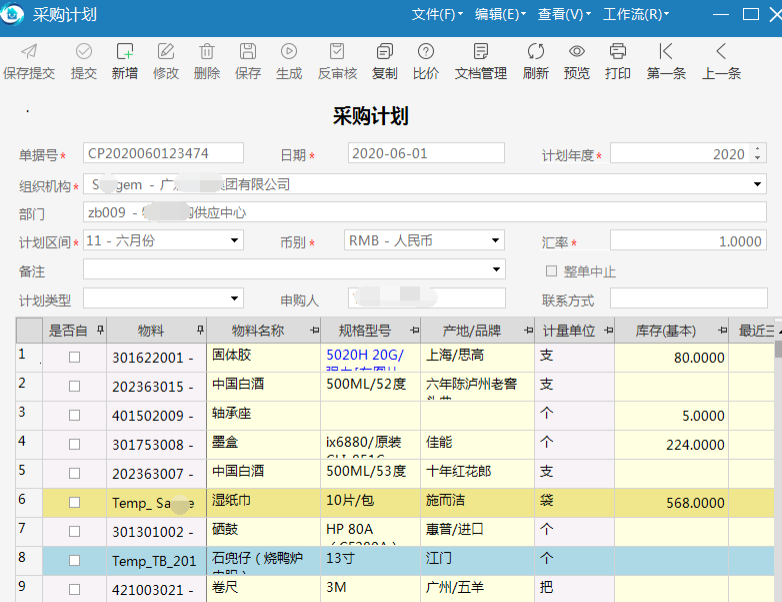Pin the 规格型号 column
The image size is (782, 602).
pos(414,330)
